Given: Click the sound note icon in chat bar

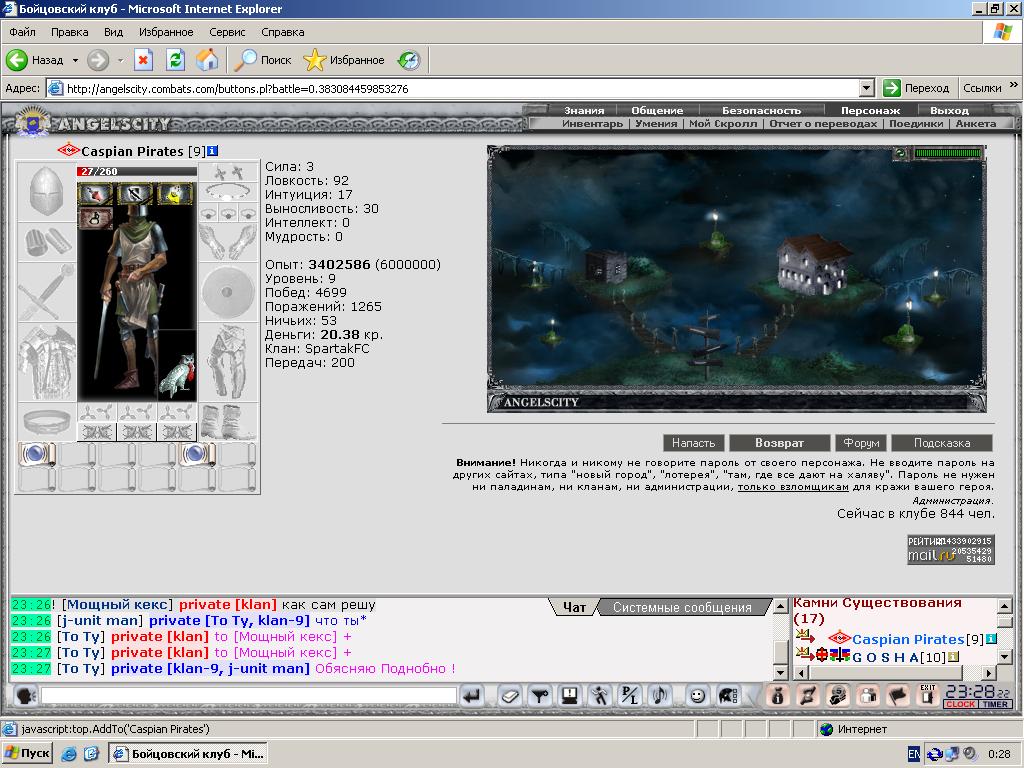Looking at the screenshot, I should (x=660, y=696).
